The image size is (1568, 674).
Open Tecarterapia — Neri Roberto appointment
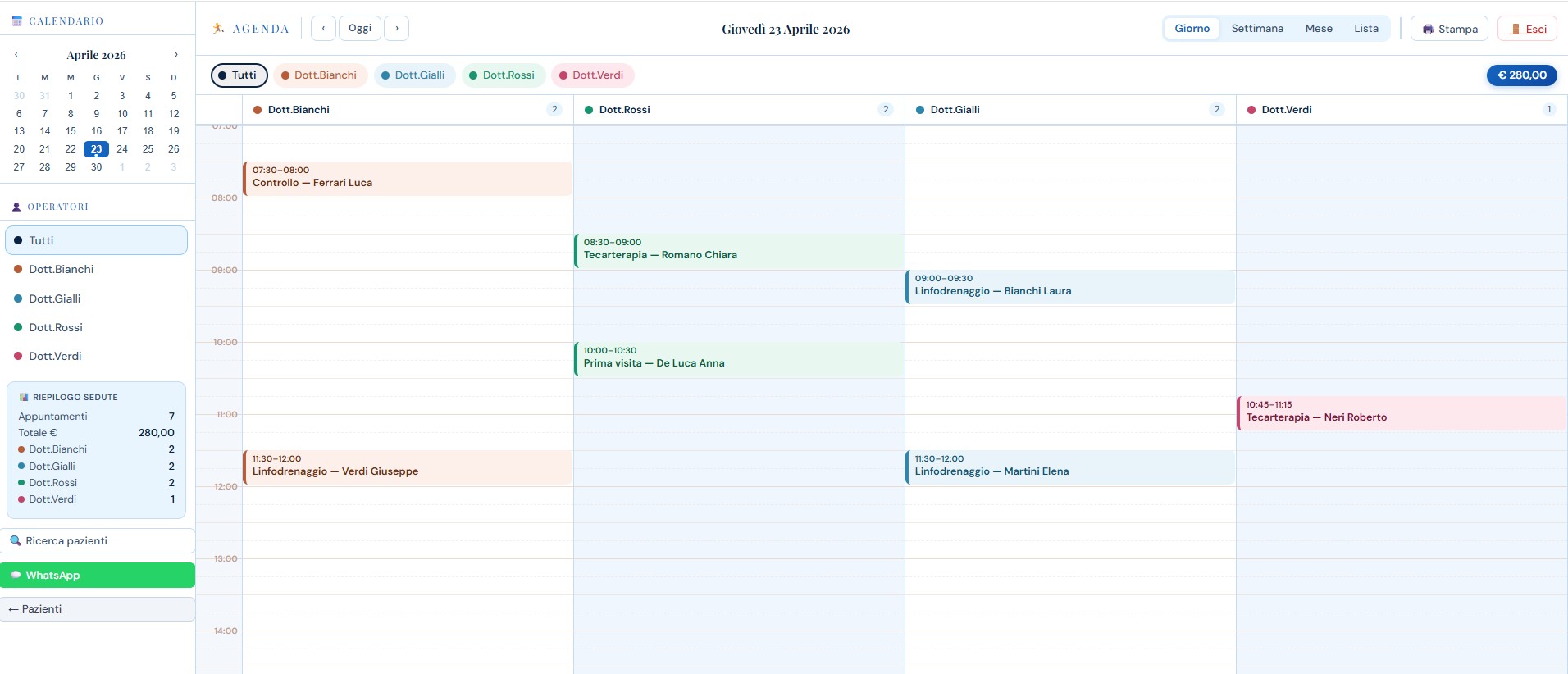click(x=1402, y=413)
